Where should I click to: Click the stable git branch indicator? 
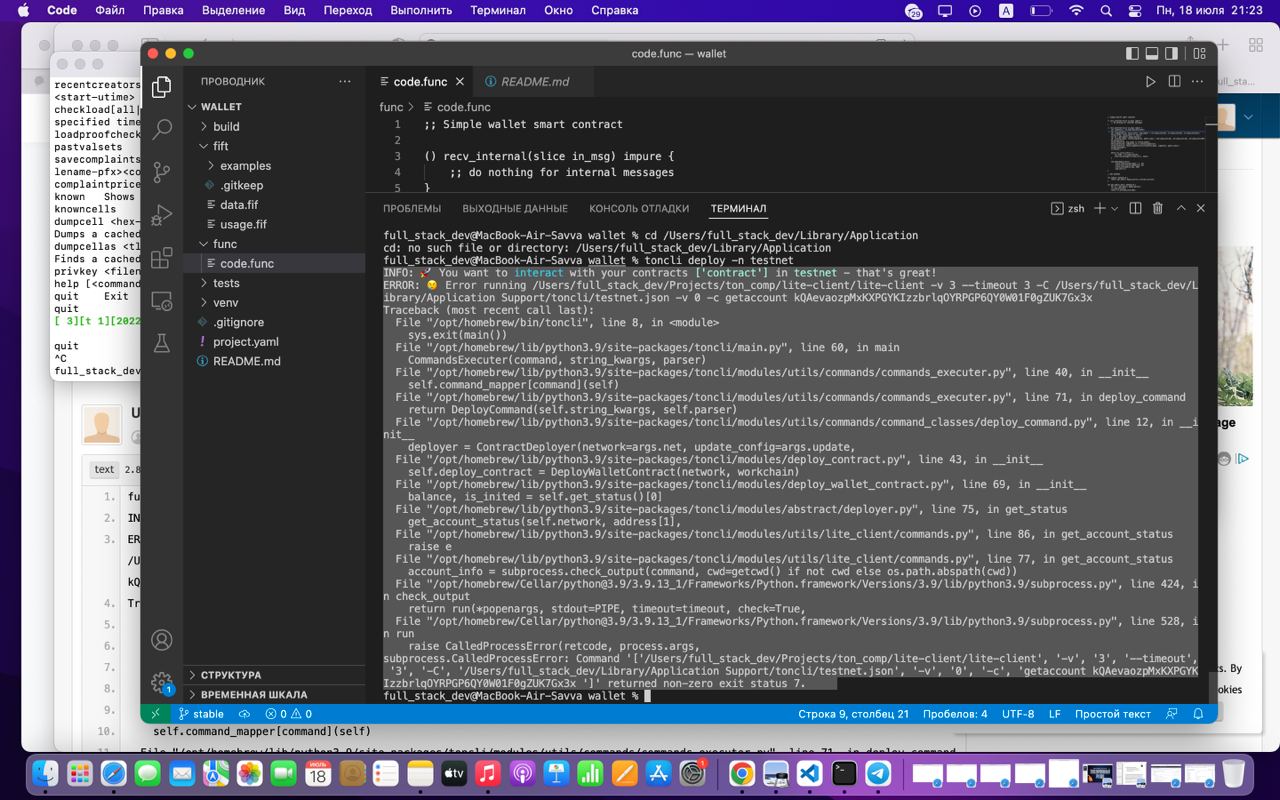pyautogui.click(x=201, y=714)
